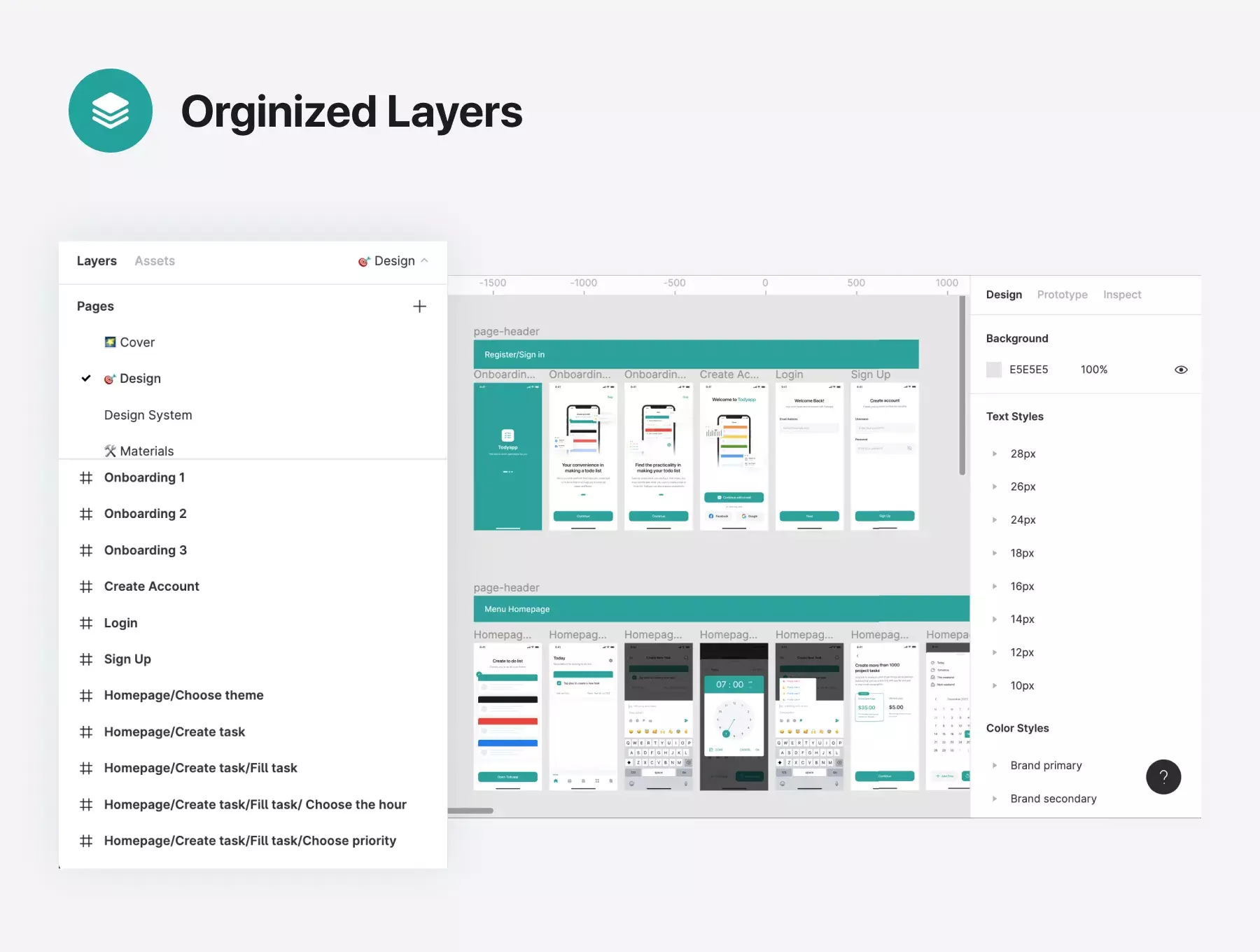Click the Sign Up frame icon
The height and width of the screenshot is (952, 1260).
tap(86, 659)
